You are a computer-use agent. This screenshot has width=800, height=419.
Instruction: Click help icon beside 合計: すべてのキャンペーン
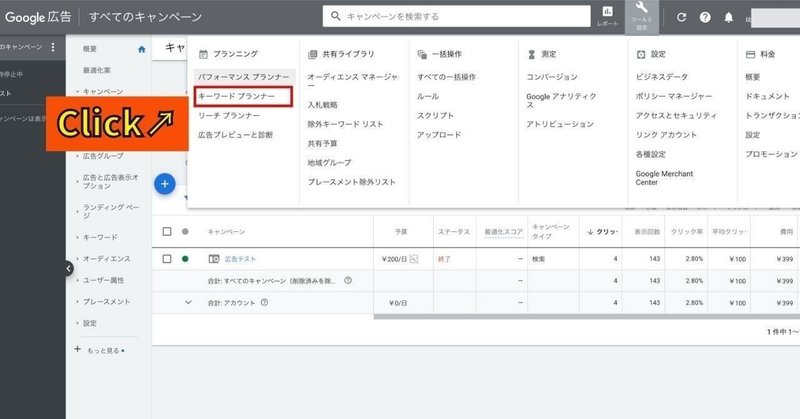click(348, 280)
